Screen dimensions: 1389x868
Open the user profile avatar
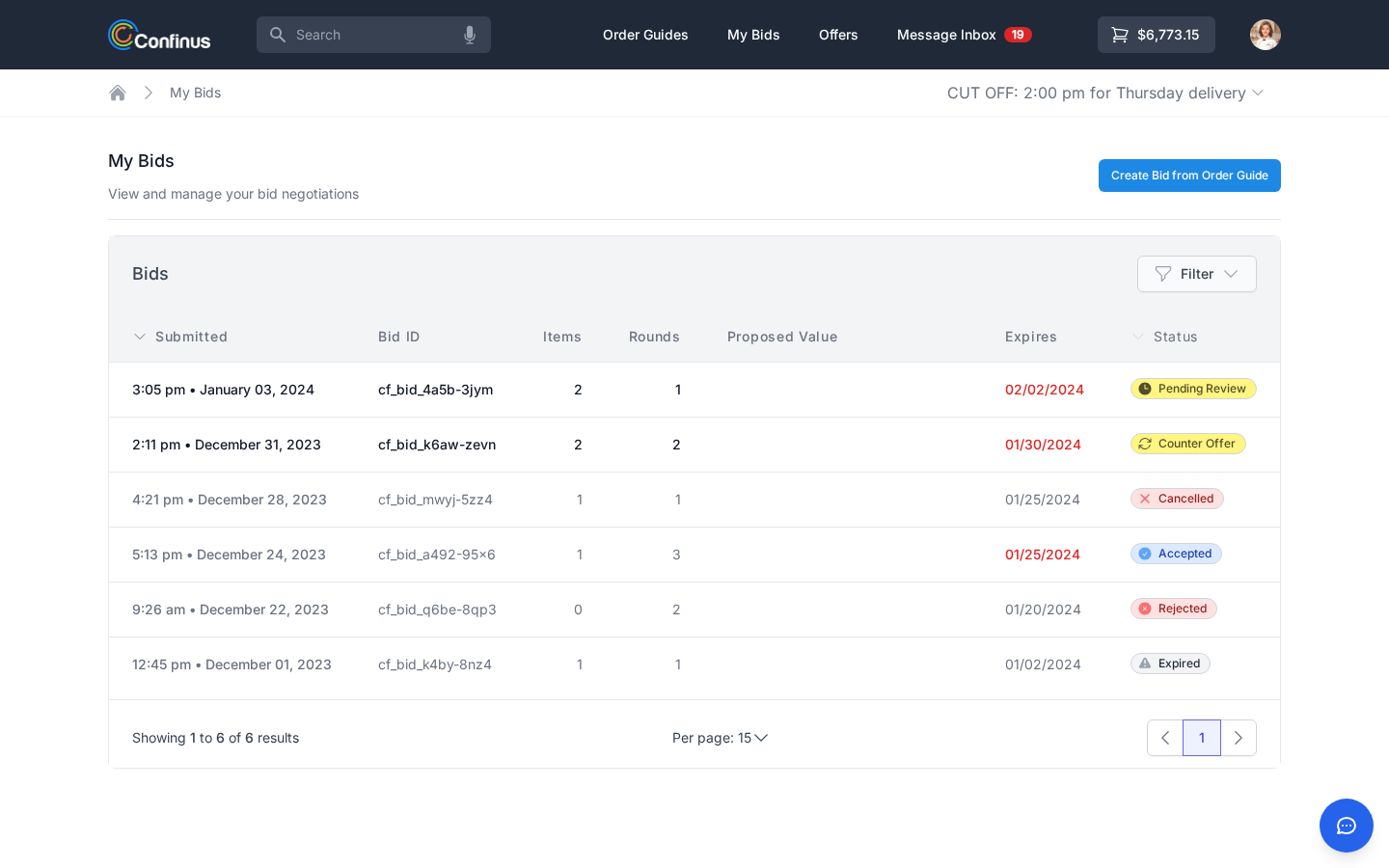pos(1266,35)
